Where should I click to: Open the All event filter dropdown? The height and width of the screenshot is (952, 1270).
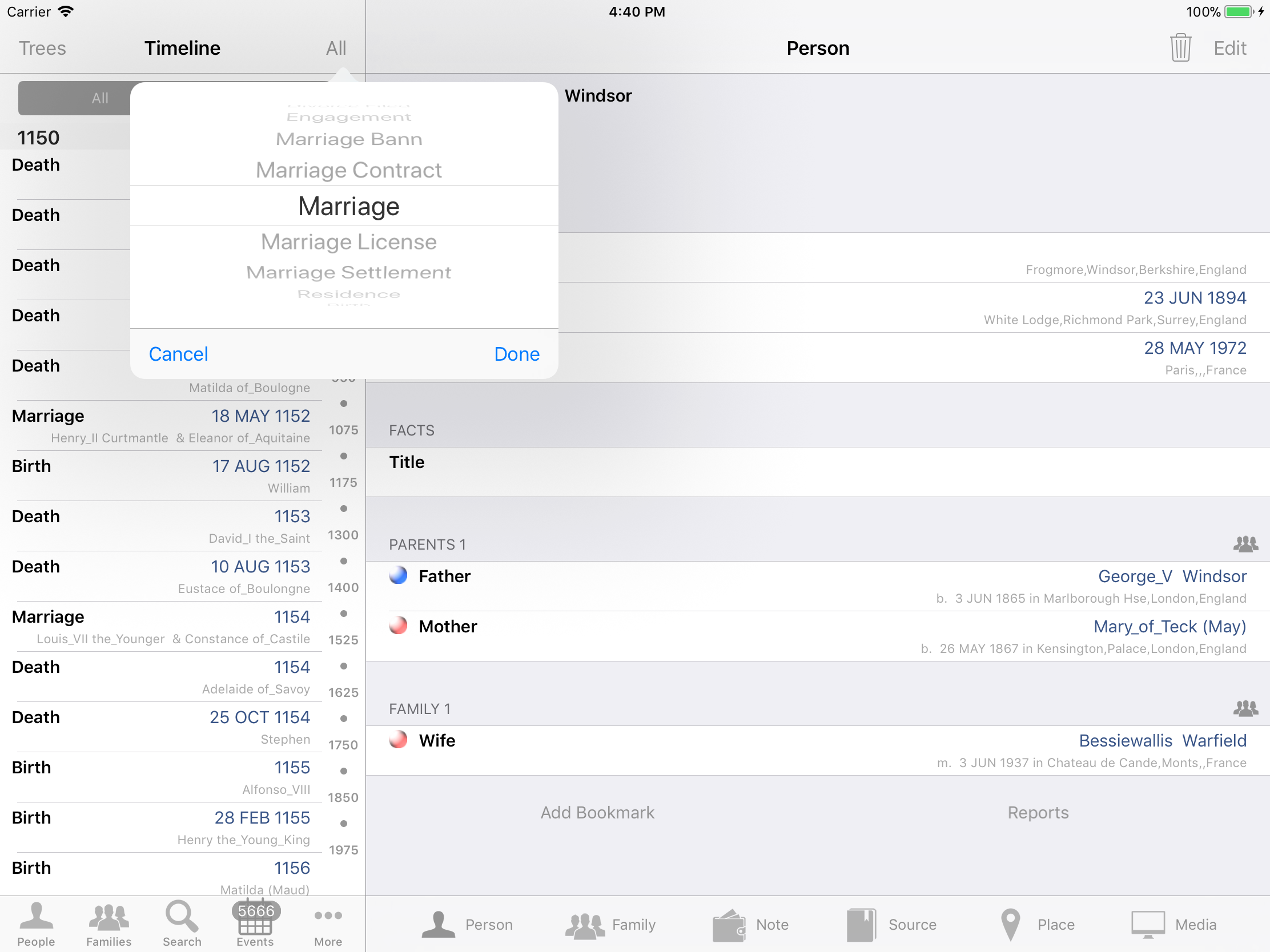point(336,48)
